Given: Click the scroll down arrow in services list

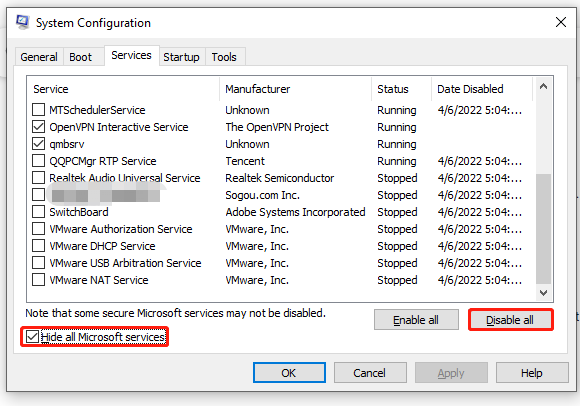Looking at the screenshot, I should coord(543,293).
